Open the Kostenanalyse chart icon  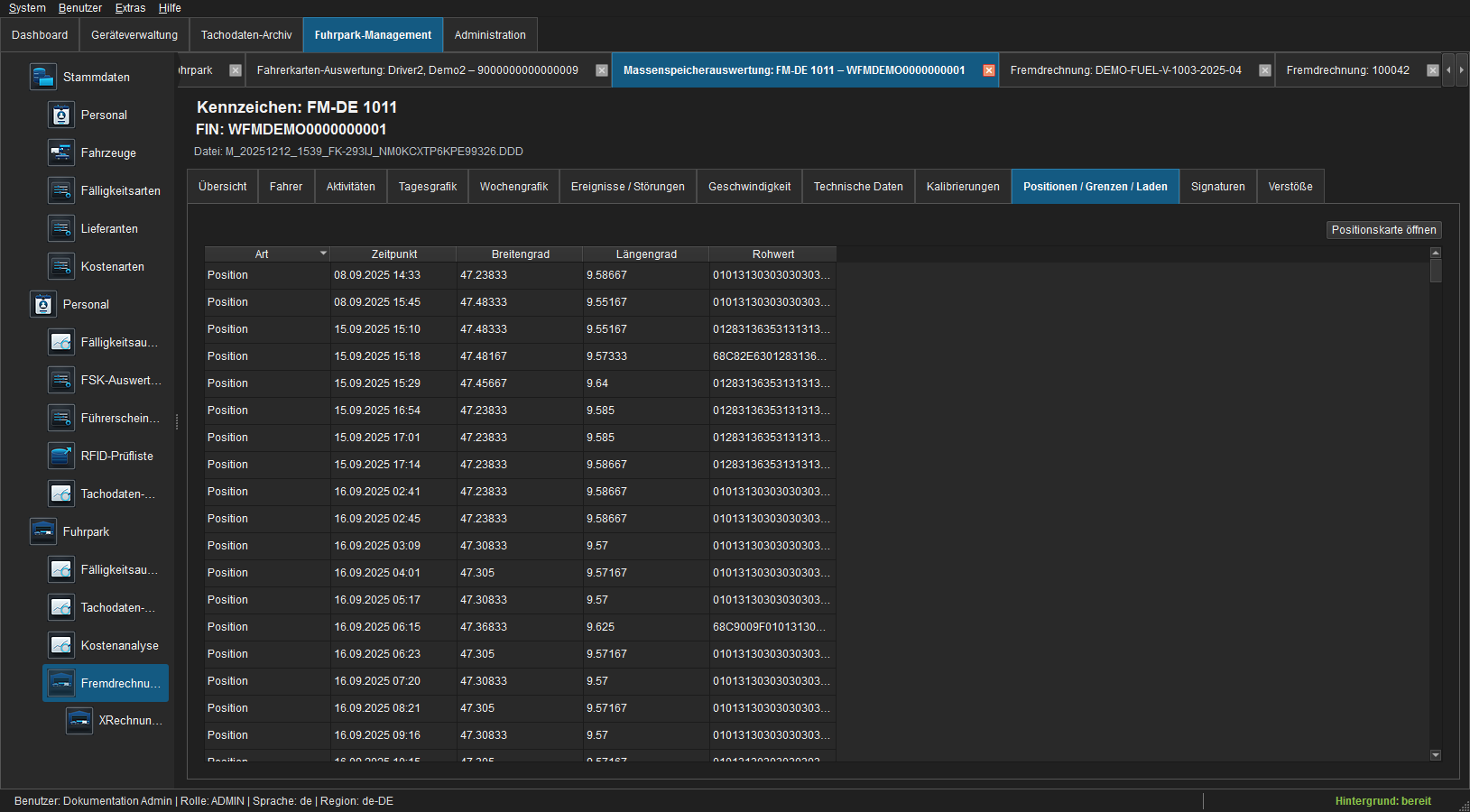click(x=60, y=646)
